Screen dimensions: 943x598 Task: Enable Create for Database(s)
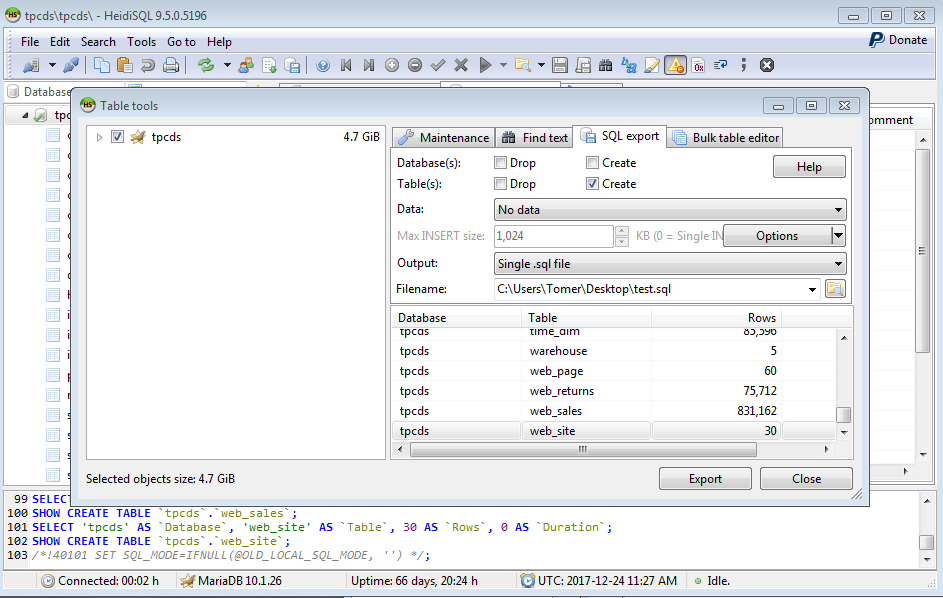pyautogui.click(x=592, y=162)
